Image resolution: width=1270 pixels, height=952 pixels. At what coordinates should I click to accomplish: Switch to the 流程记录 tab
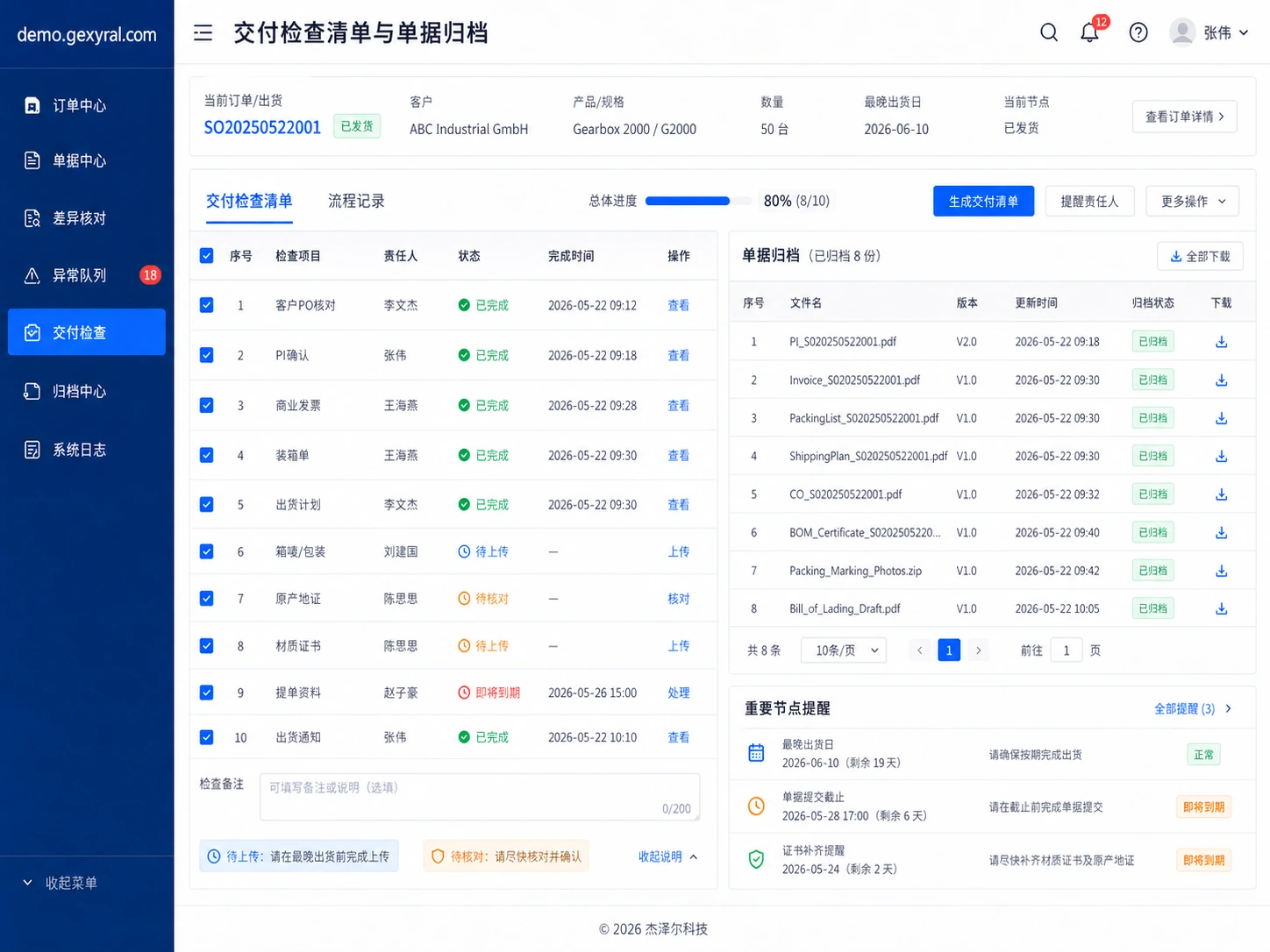click(356, 202)
